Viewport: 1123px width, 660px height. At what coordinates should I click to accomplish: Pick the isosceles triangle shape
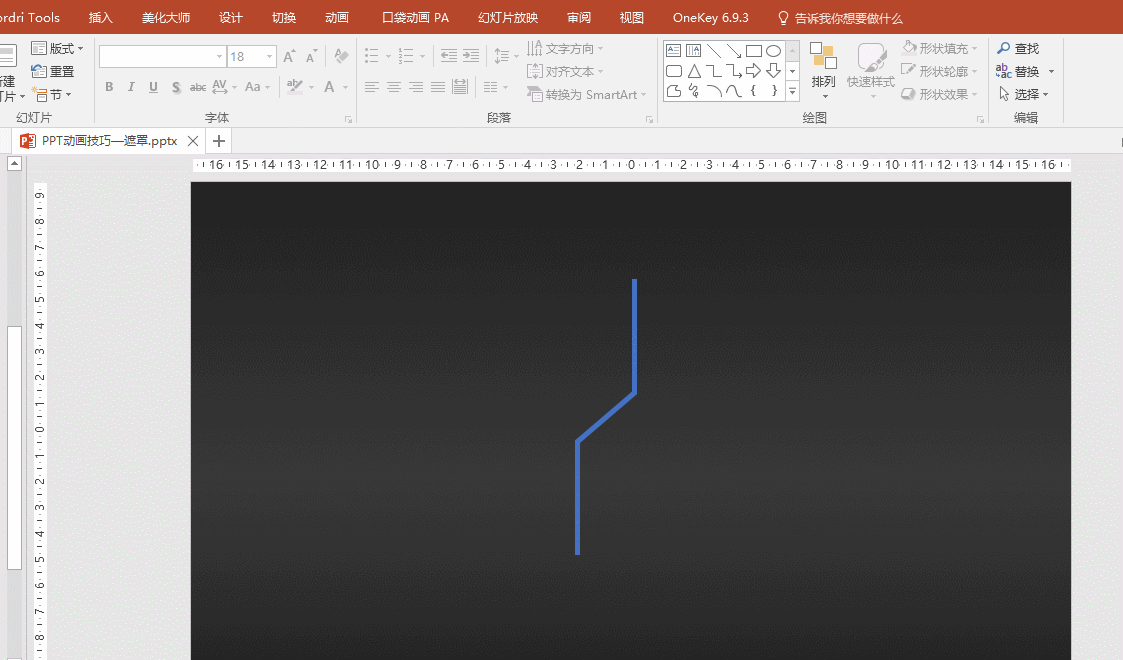click(694, 71)
